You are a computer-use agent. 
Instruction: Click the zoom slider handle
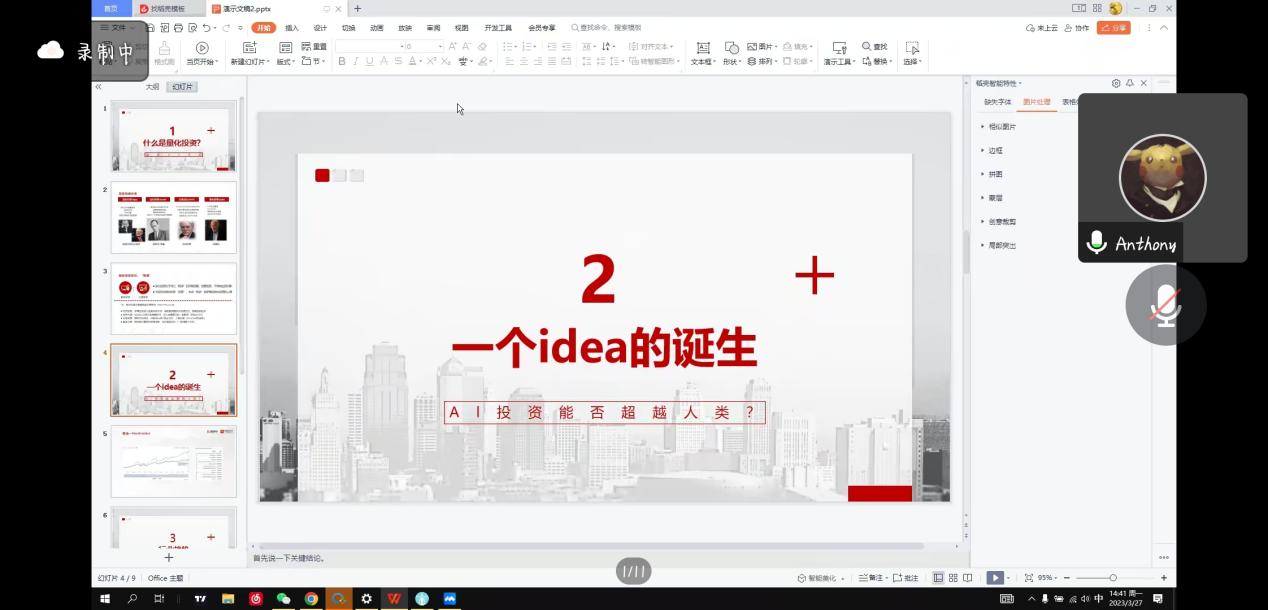[1113, 578]
